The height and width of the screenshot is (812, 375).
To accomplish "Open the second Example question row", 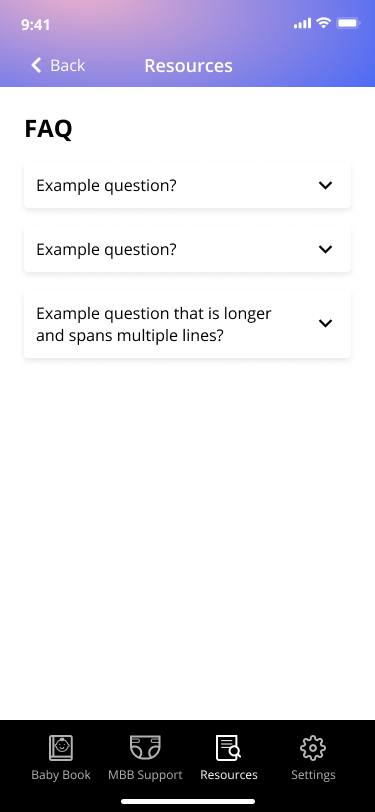I will (188, 250).
